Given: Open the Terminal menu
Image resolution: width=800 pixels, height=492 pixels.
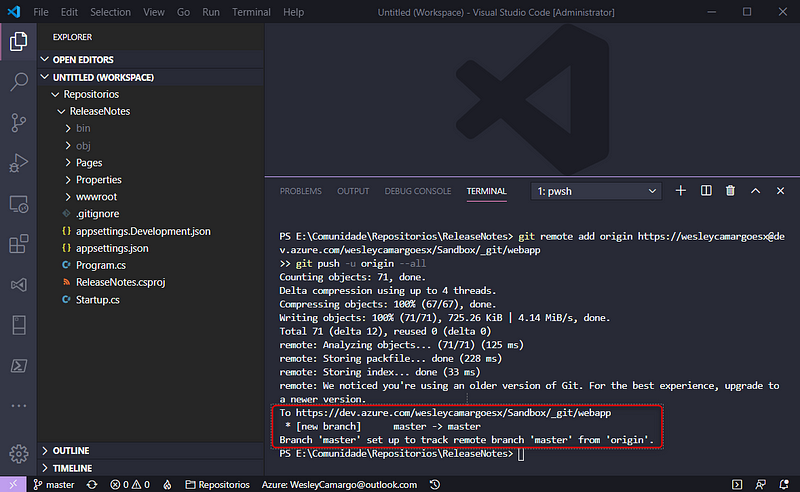Looking at the screenshot, I should (x=251, y=12).
